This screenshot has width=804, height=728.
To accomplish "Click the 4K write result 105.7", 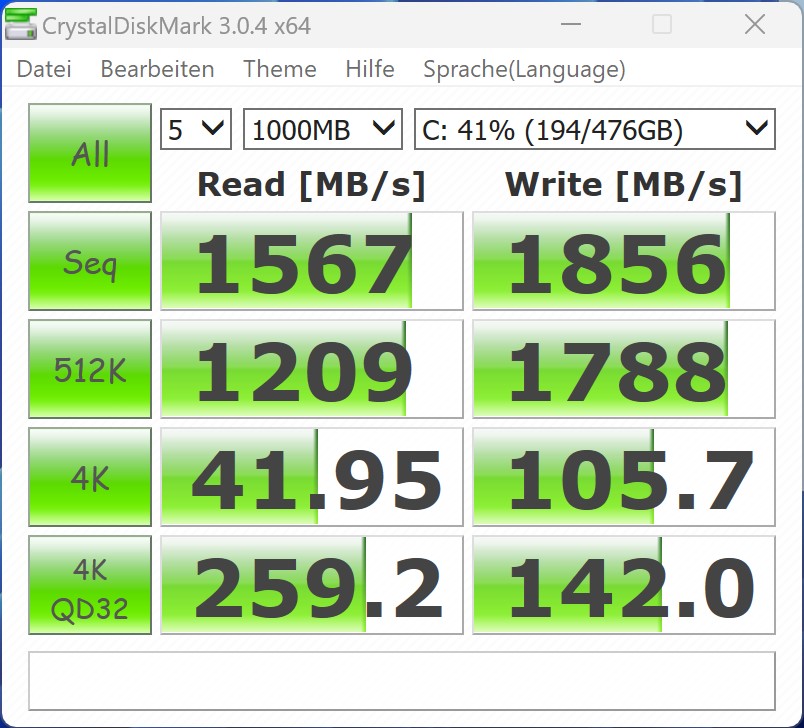I will (x=624, y=477).
